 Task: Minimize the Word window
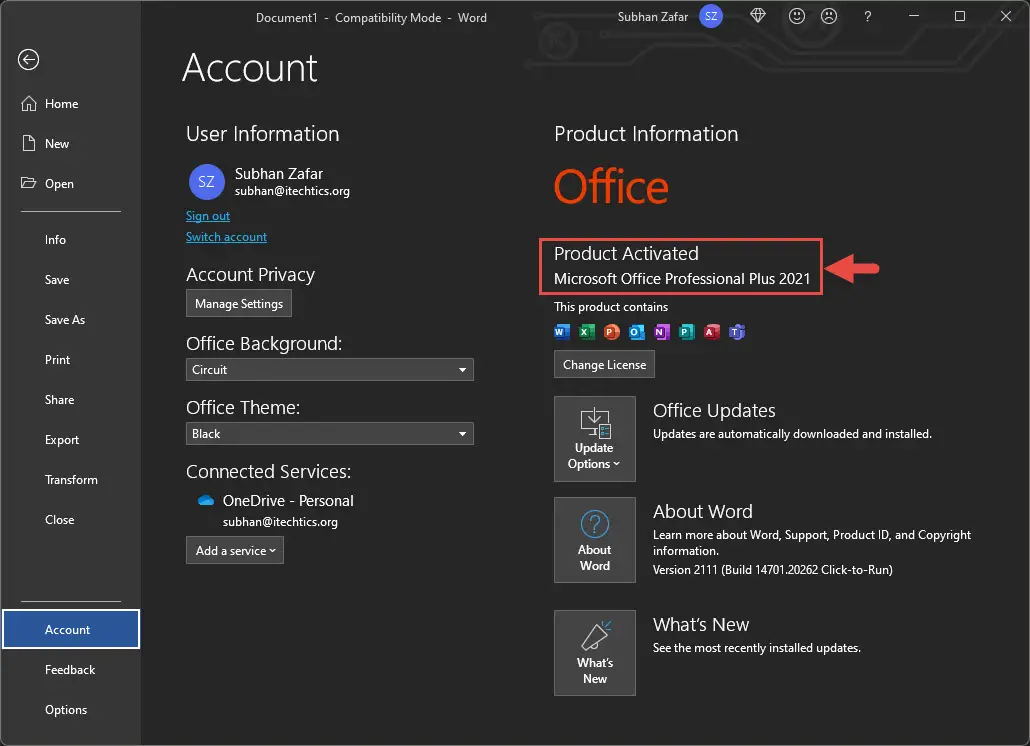tap(914, 16)
